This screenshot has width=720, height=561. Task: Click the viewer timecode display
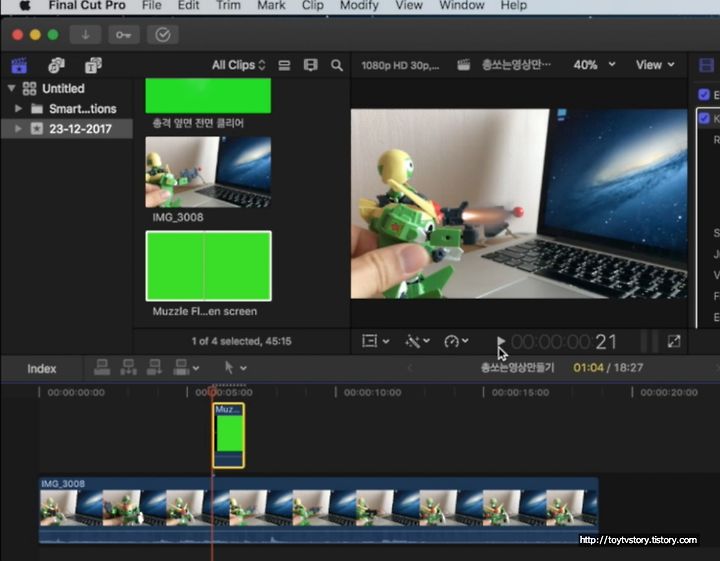(564, 342)
